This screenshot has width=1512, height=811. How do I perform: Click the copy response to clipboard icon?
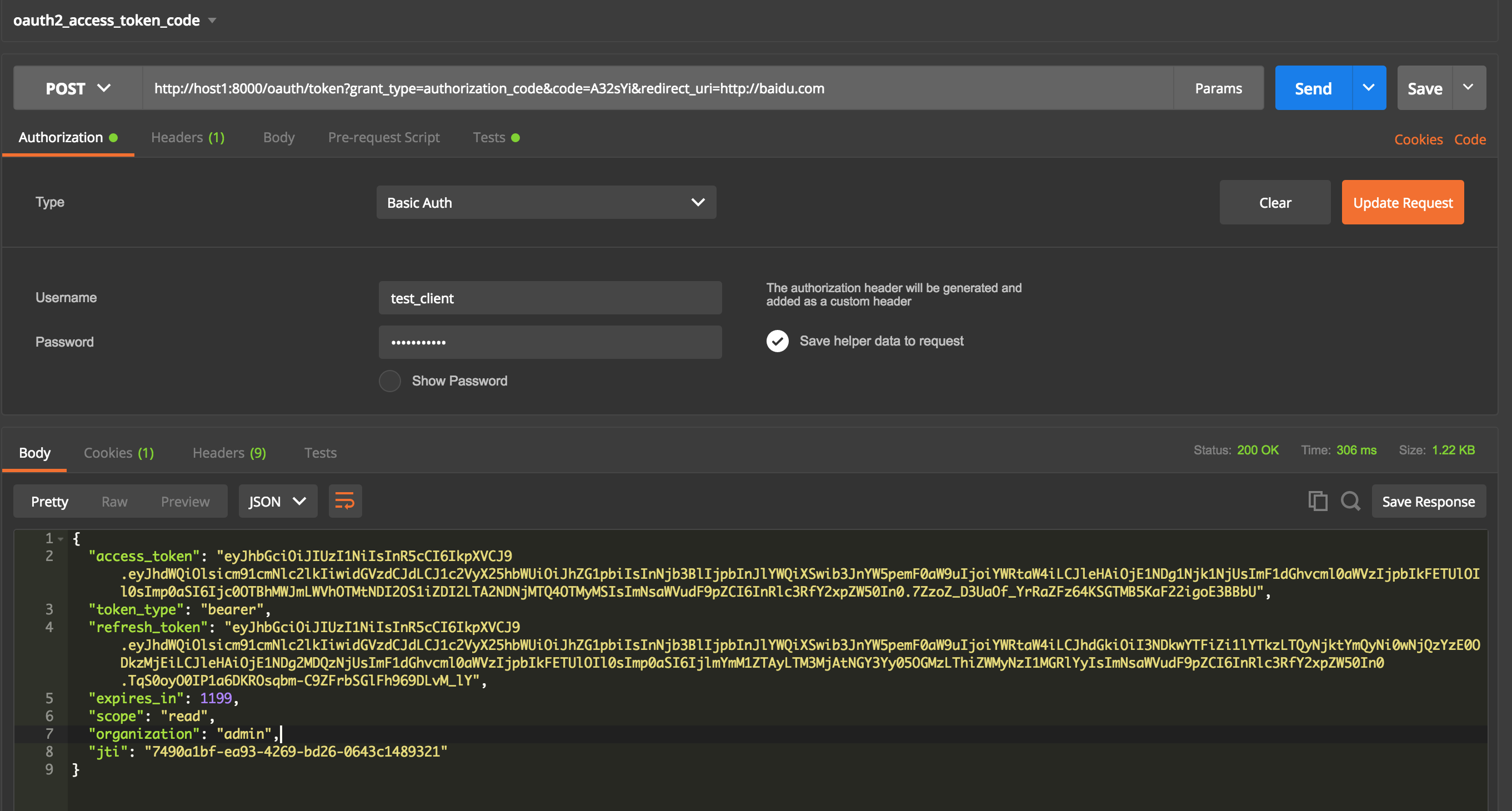coord(1317,500)
